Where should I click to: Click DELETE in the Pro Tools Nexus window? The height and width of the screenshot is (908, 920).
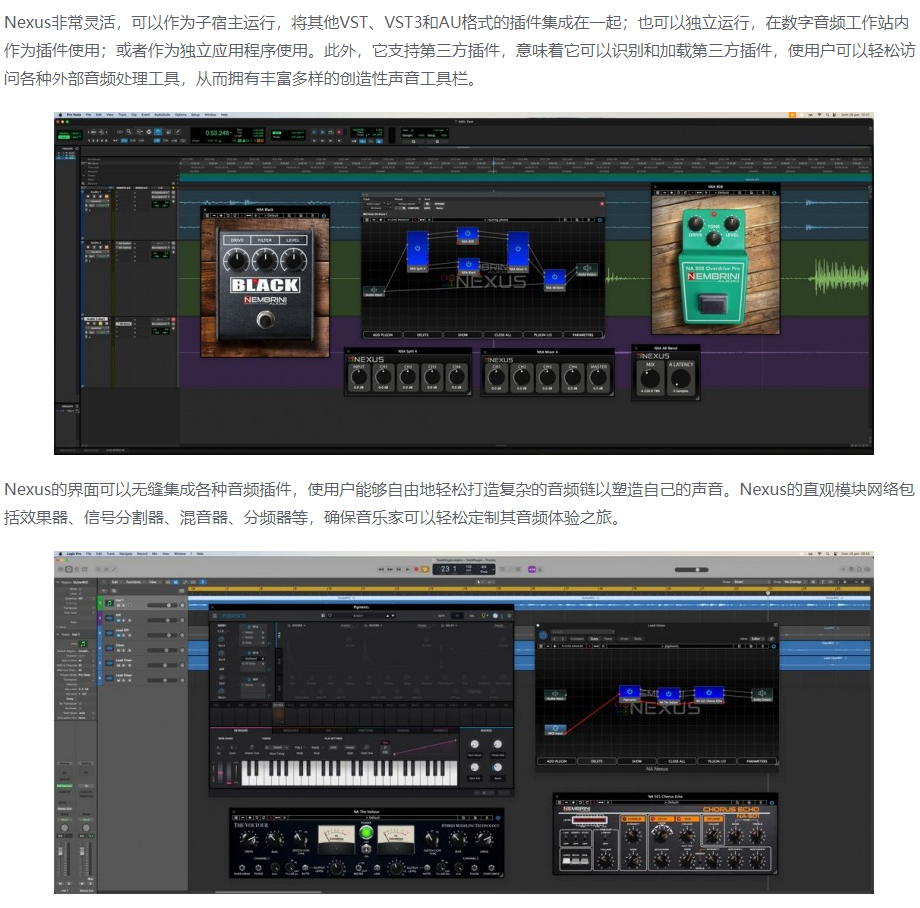422,335
